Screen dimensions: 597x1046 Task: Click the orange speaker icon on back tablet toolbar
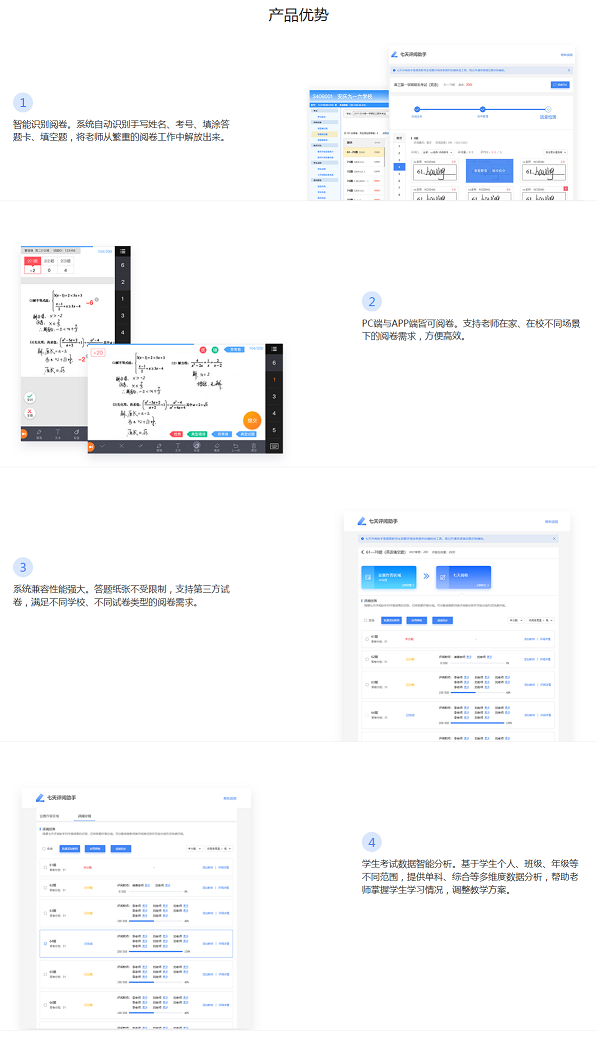[24, 434]
